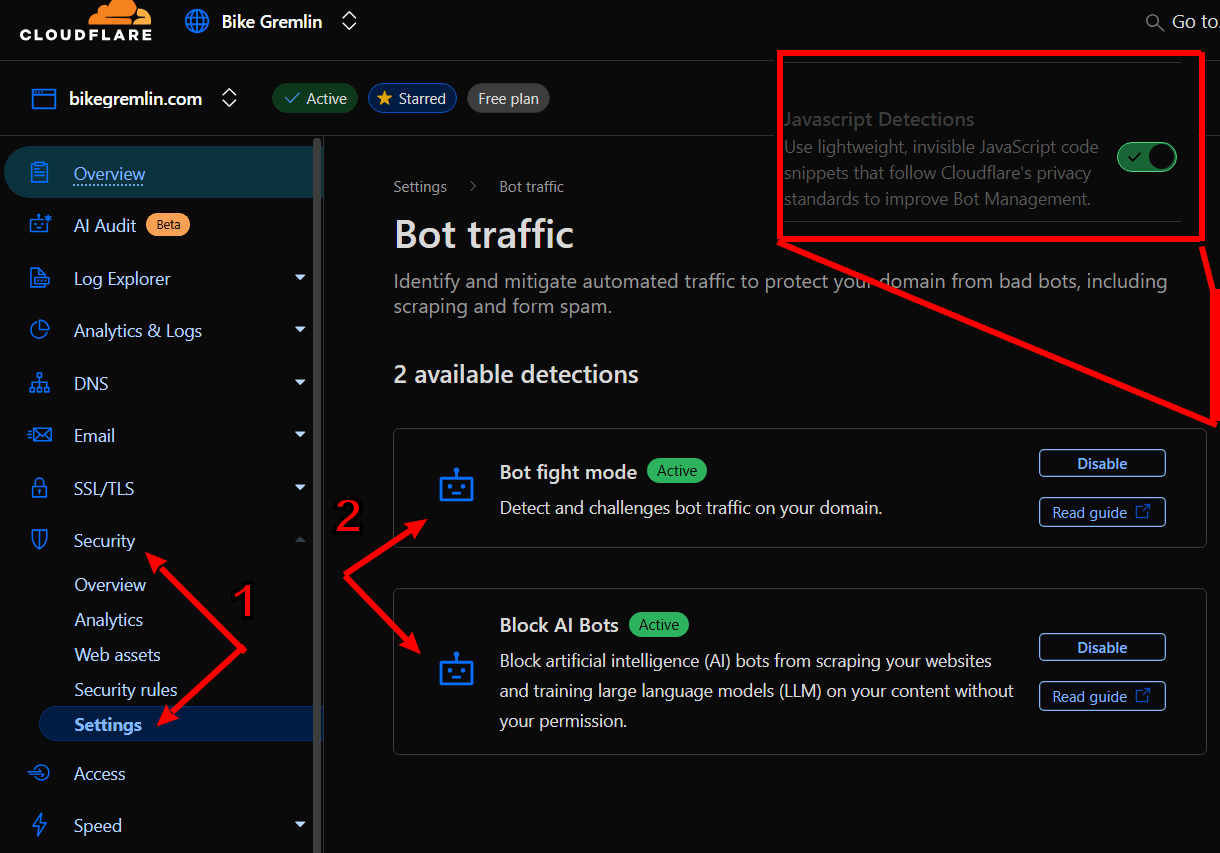The width and height of the screenshot is (1220, 853).
Task: Click the Email envelope icon
Action: tap(39, 435)
